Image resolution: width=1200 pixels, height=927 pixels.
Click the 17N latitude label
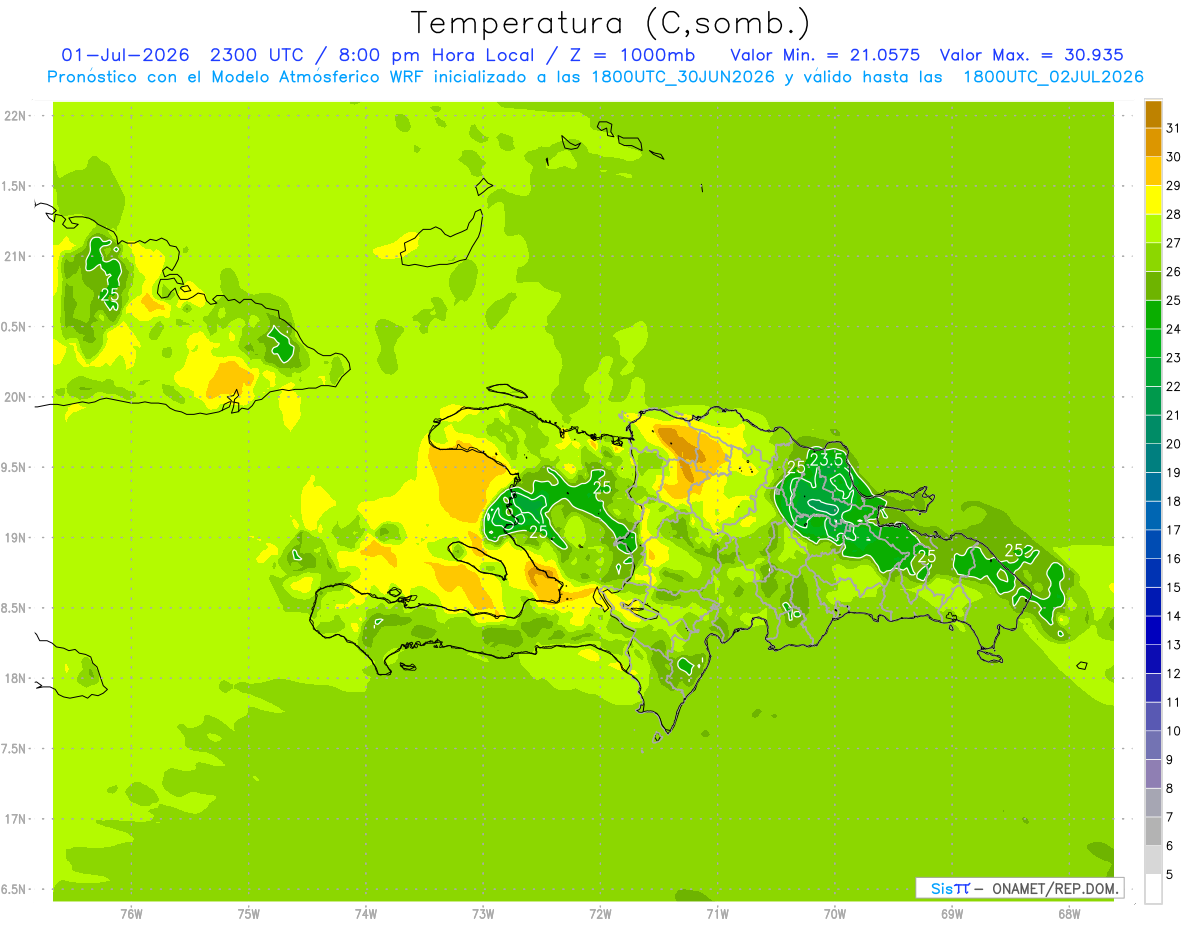15,819
